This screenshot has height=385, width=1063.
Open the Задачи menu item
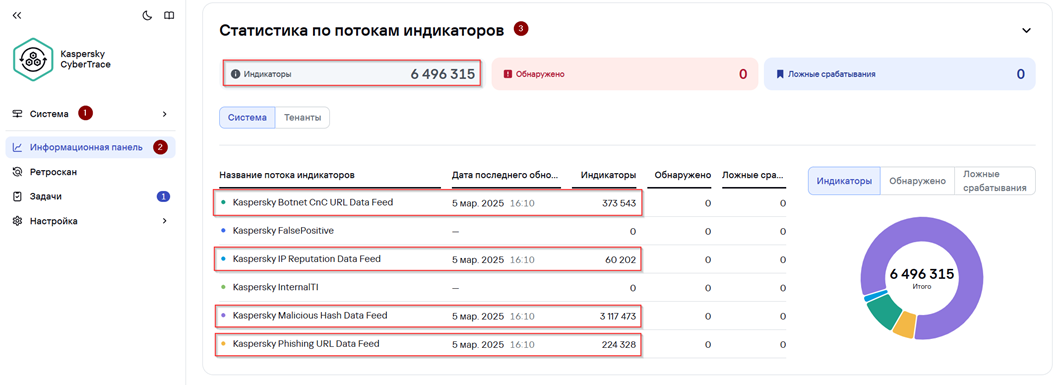coord(90,197)
